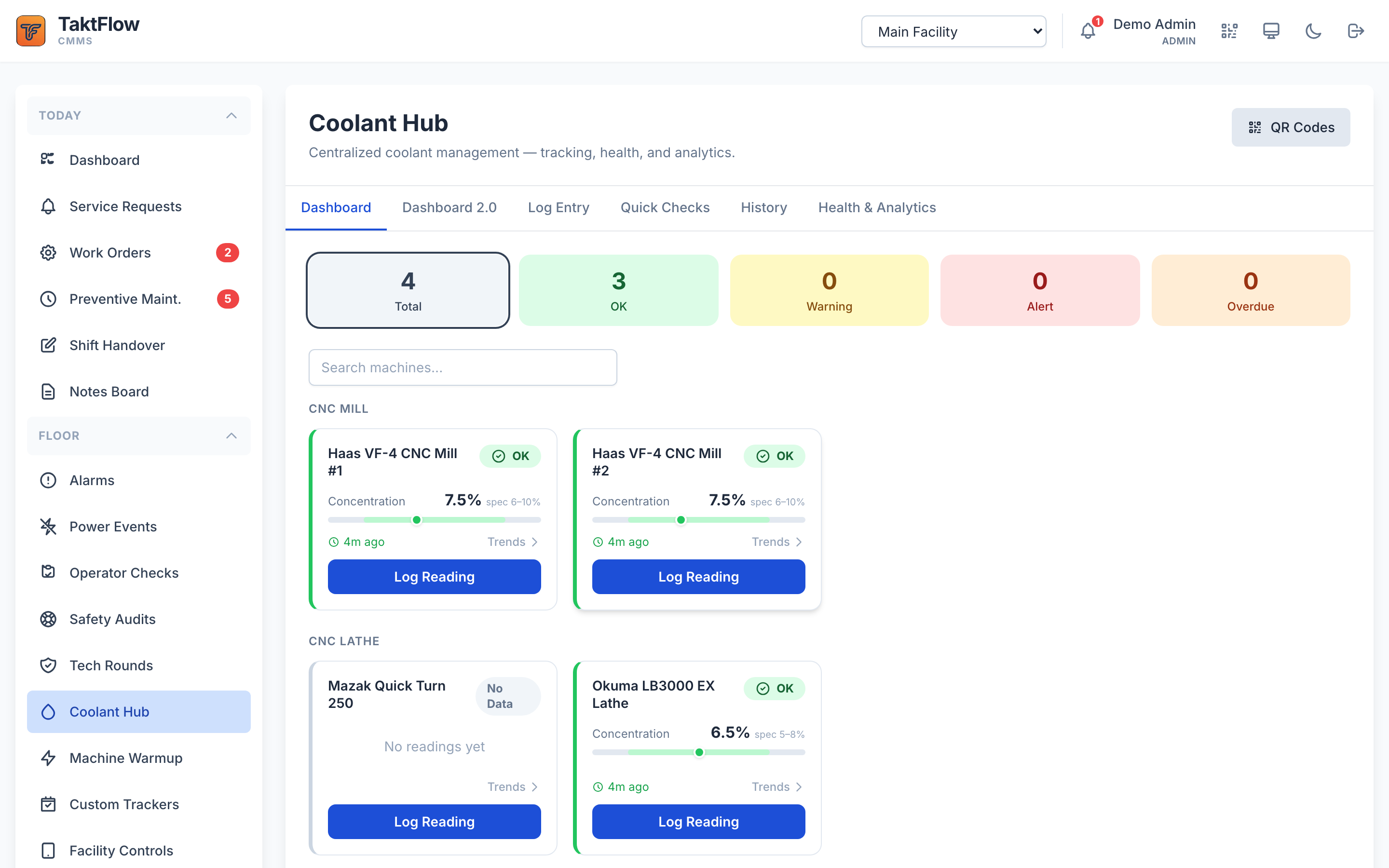
Task: Open the History tab
Action: 763,207
